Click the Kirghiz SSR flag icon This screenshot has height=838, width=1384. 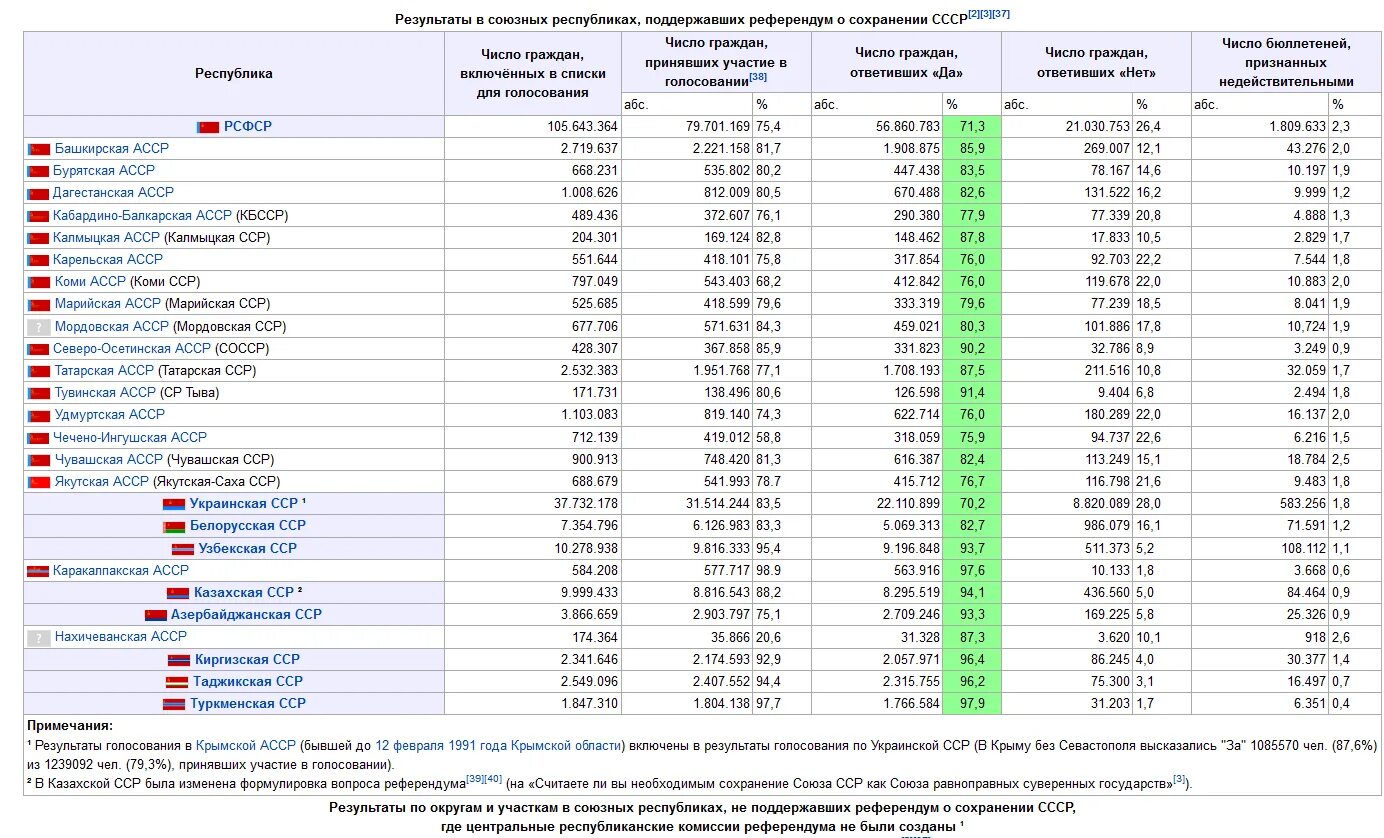(x=178, y=660)
